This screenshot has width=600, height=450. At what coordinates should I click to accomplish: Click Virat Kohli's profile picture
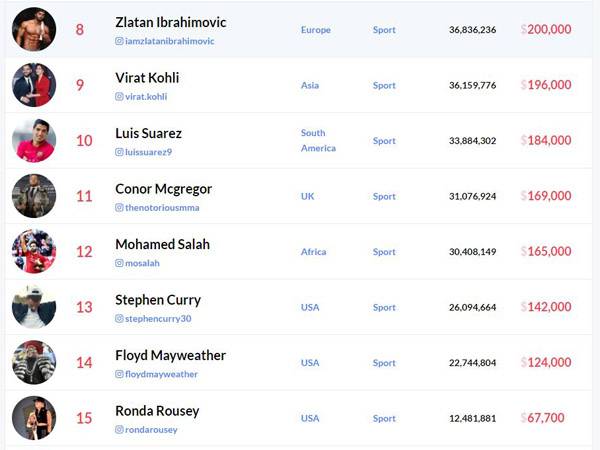click(x=34, y=85)
